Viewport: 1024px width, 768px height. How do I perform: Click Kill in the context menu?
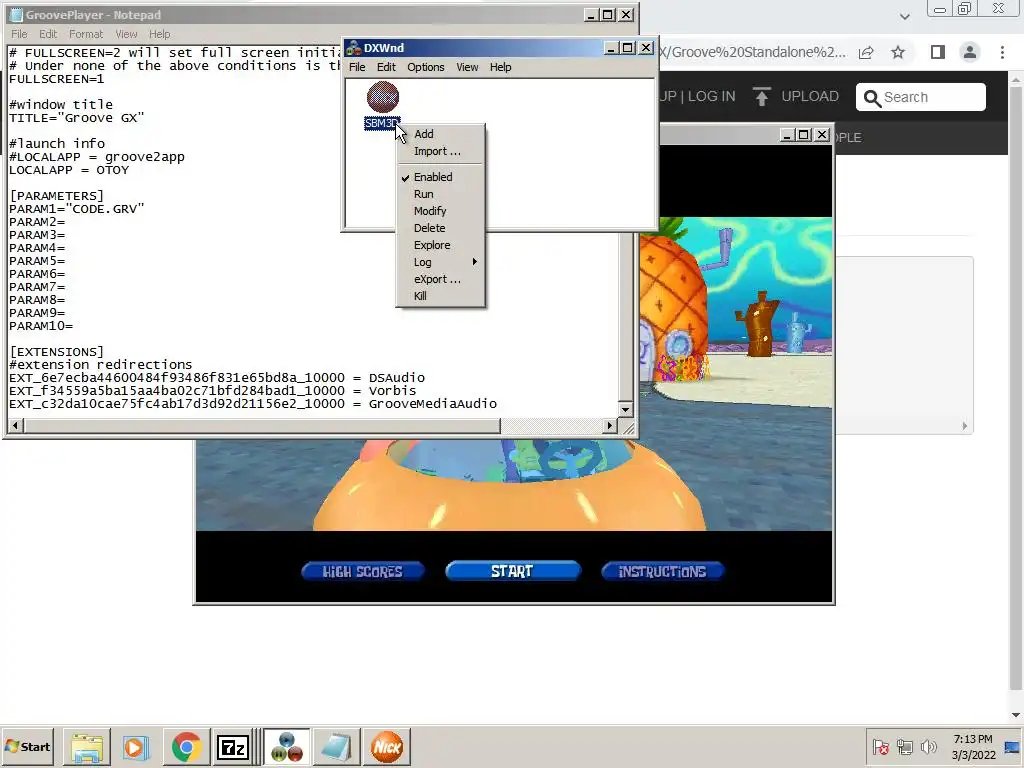coord(420,296)
